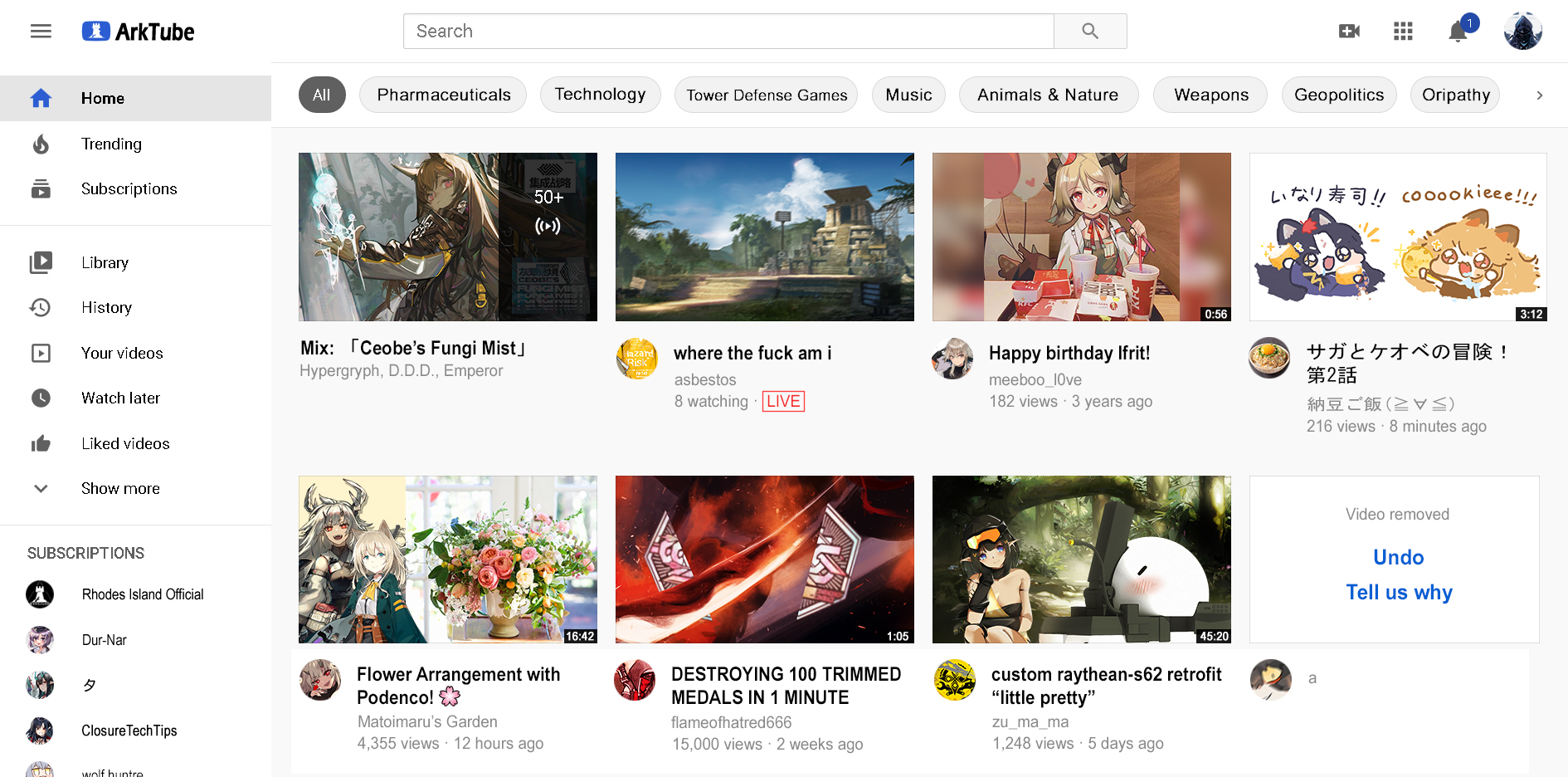The width and height of the screenshot is (1568, 777).
Task: Click the Liked videos thumbs-up icon
Action: [x=41, y=444]
